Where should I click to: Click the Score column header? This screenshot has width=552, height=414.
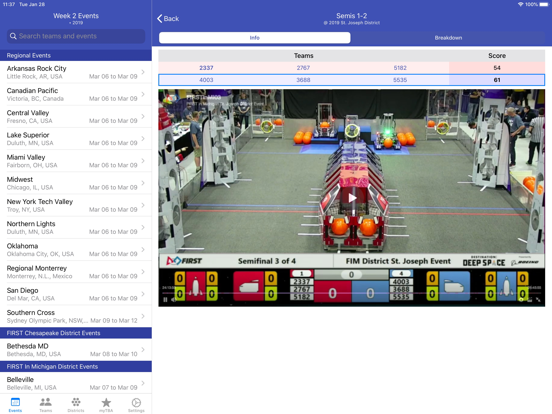[497, 56]
